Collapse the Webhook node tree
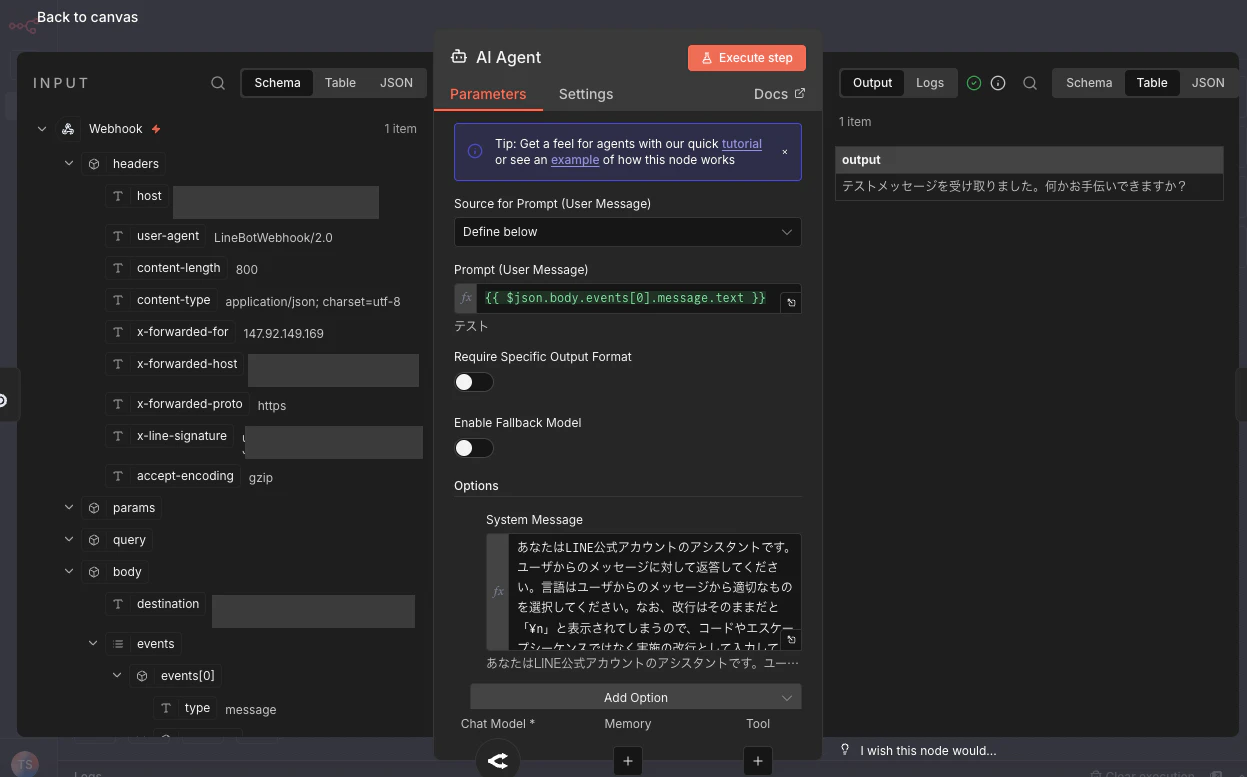Screen dimensions: 1247x777 (x=42, y=129)
